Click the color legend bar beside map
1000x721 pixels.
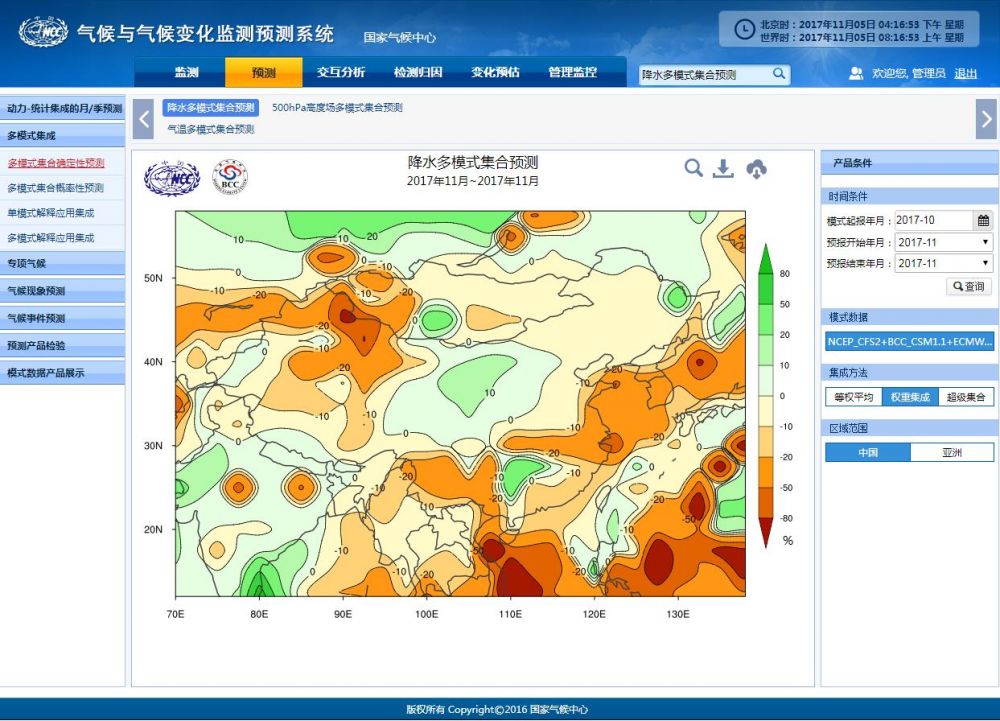click(766, 395)
